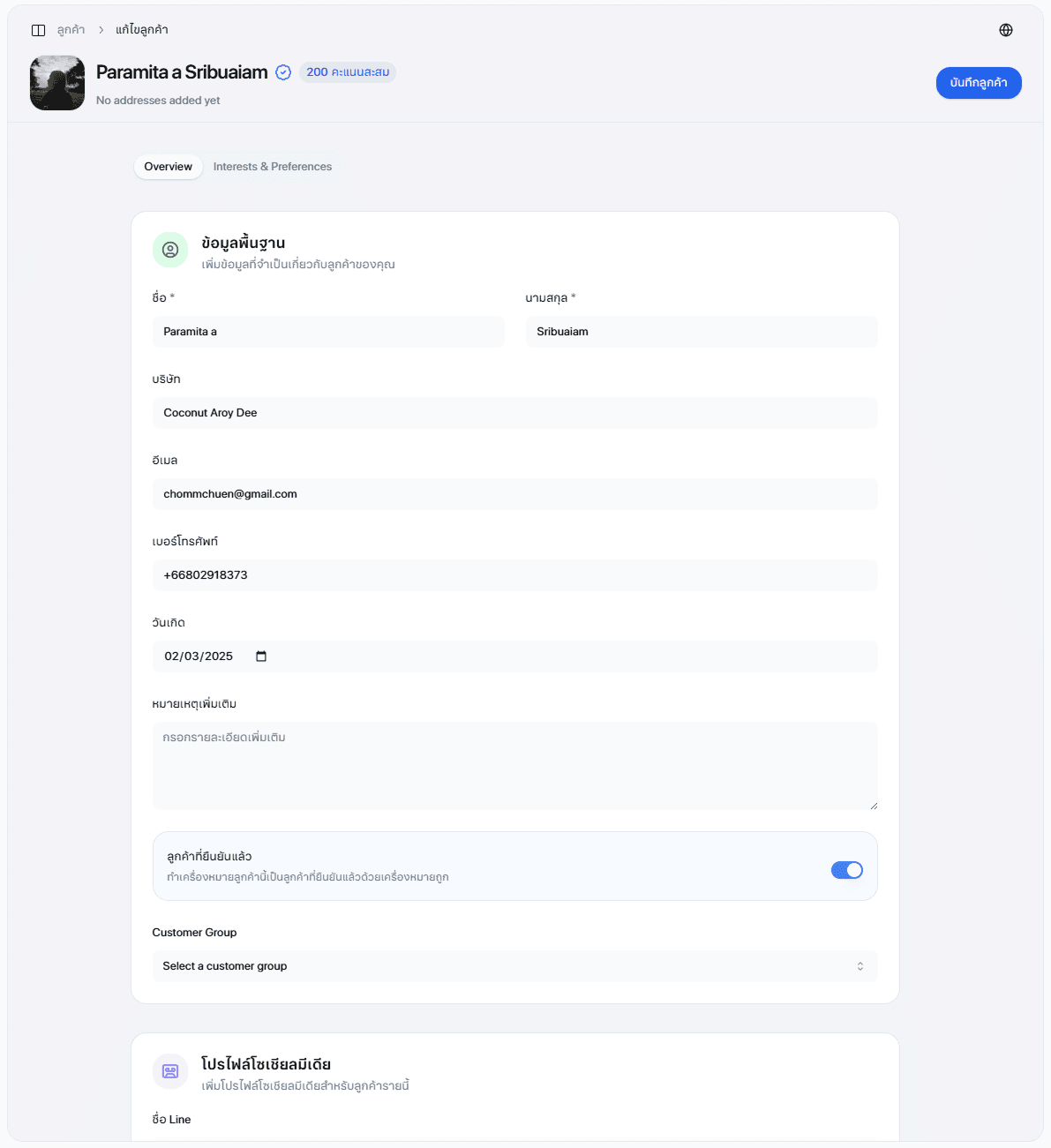
Task: Click the Customer Group chevron arrows
Action: coord(860,966)
